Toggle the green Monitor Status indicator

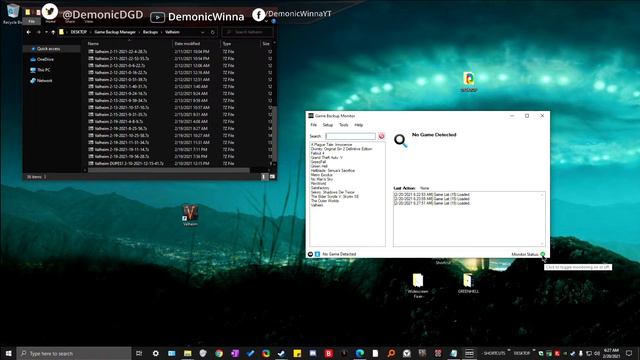542,254
